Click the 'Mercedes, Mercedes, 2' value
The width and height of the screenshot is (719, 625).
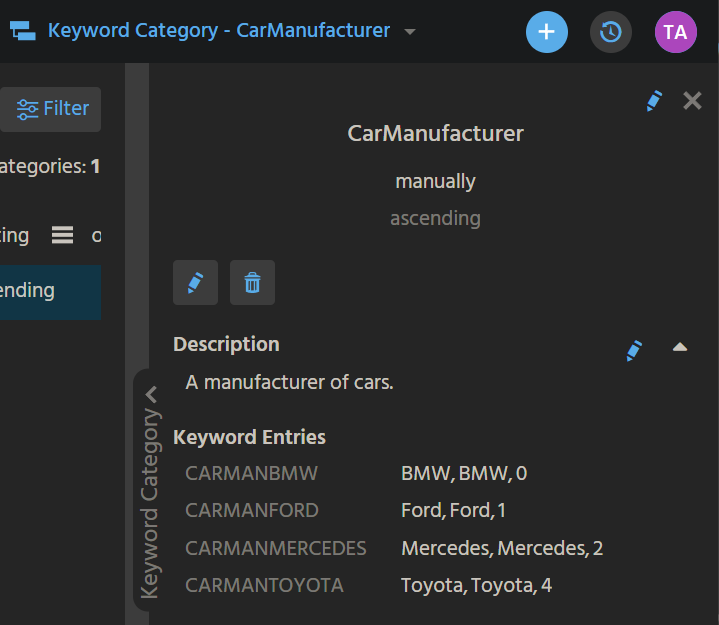point(502,548)
